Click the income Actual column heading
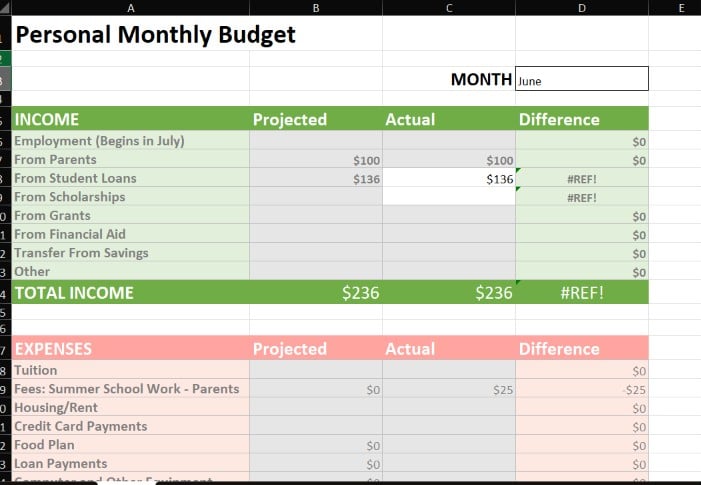Image resolution: width=701 pixels, height=485 pixels. pos(449,119)
